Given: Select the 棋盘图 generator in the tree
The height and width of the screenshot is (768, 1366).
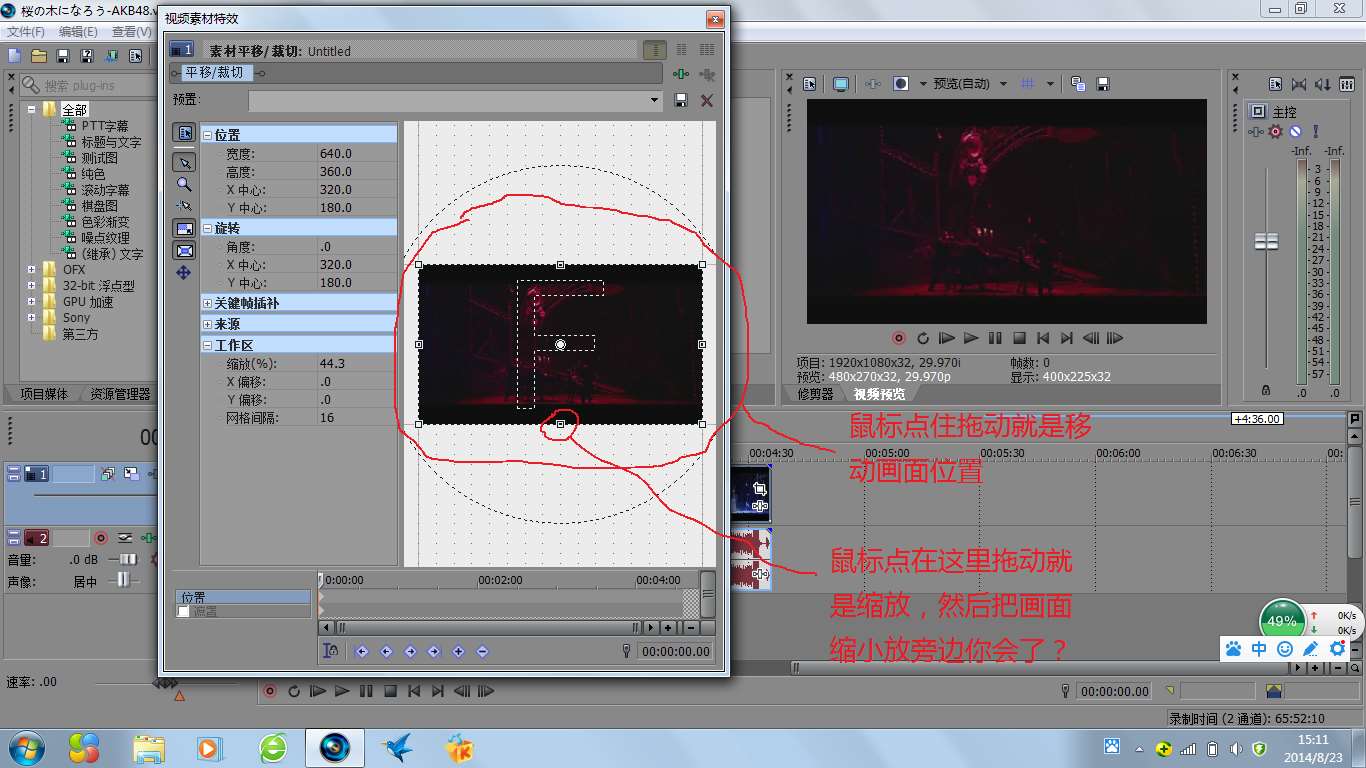Looking at the screenshot, I should click(99, 205).
